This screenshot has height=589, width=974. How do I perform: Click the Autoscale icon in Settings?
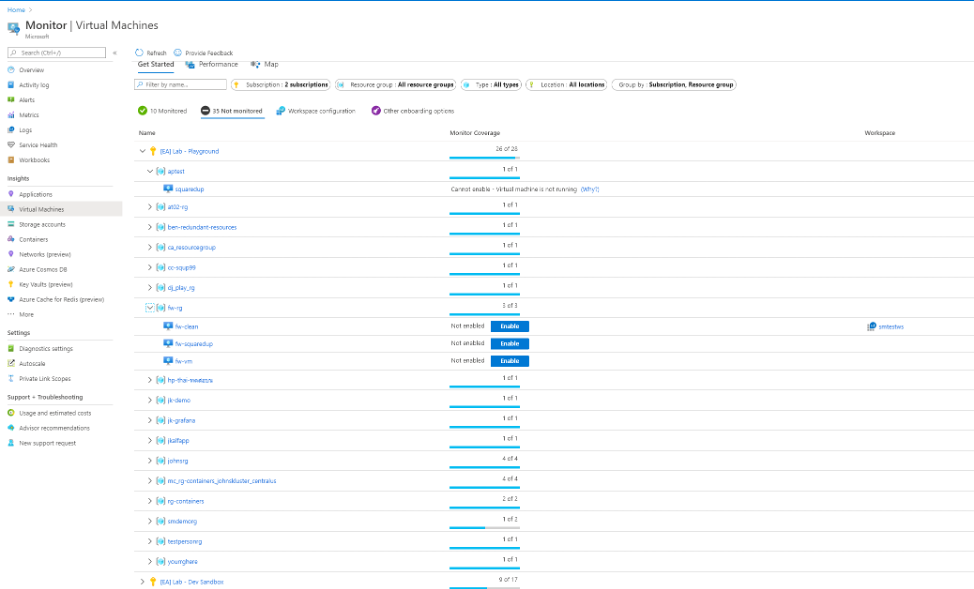(11, 363)
